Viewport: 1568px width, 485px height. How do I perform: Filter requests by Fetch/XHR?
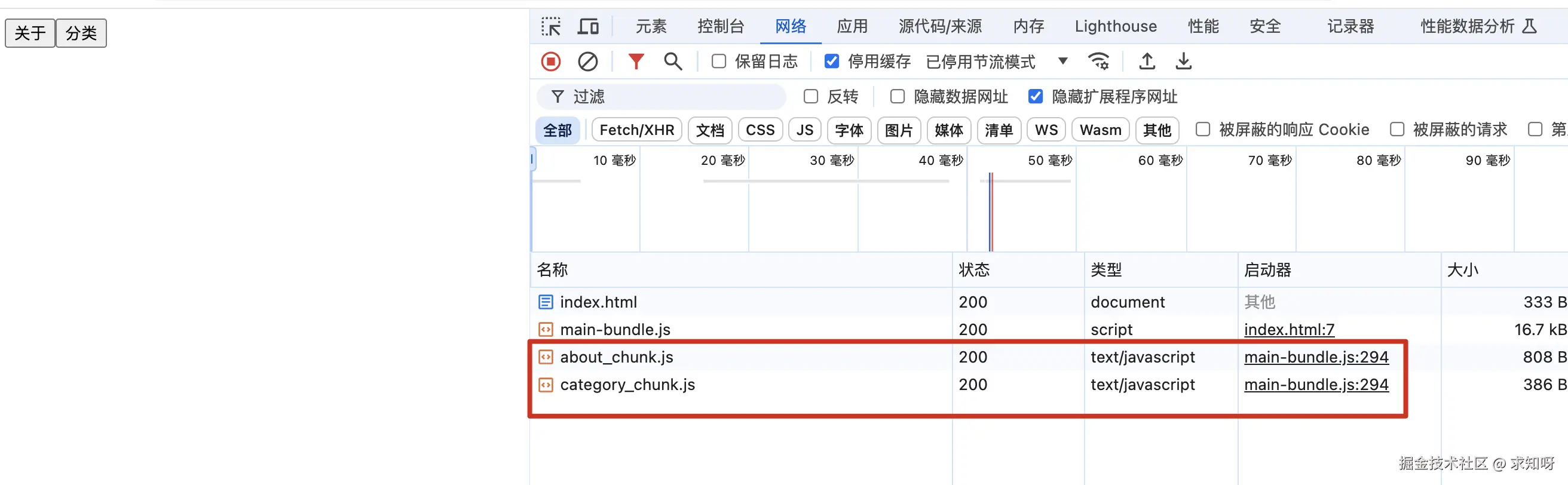click(636, 130)
